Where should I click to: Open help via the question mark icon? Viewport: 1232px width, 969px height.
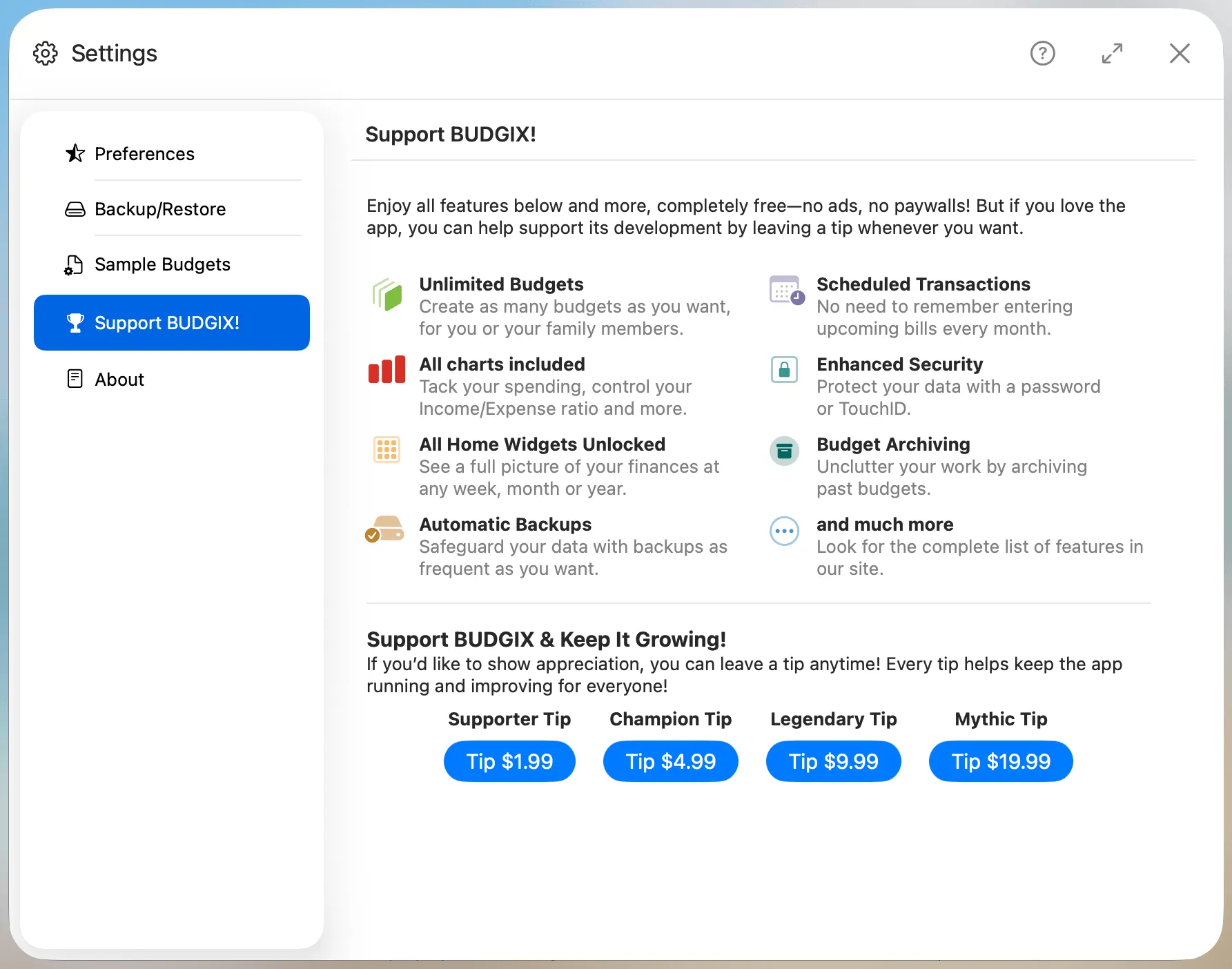click(1042, 53)
